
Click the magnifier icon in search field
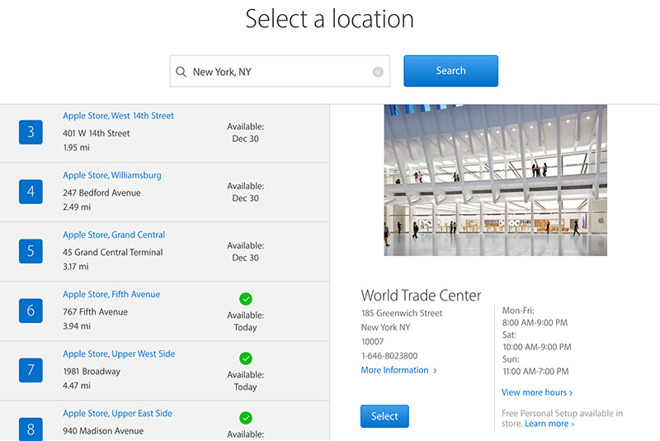[181, 72]
